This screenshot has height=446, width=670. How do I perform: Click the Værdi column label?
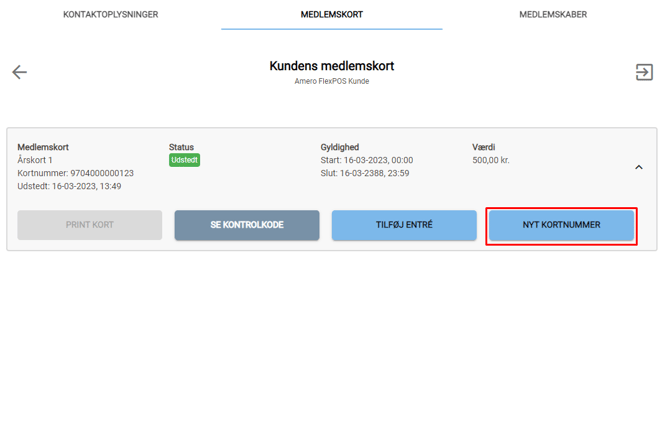(484, 147)
